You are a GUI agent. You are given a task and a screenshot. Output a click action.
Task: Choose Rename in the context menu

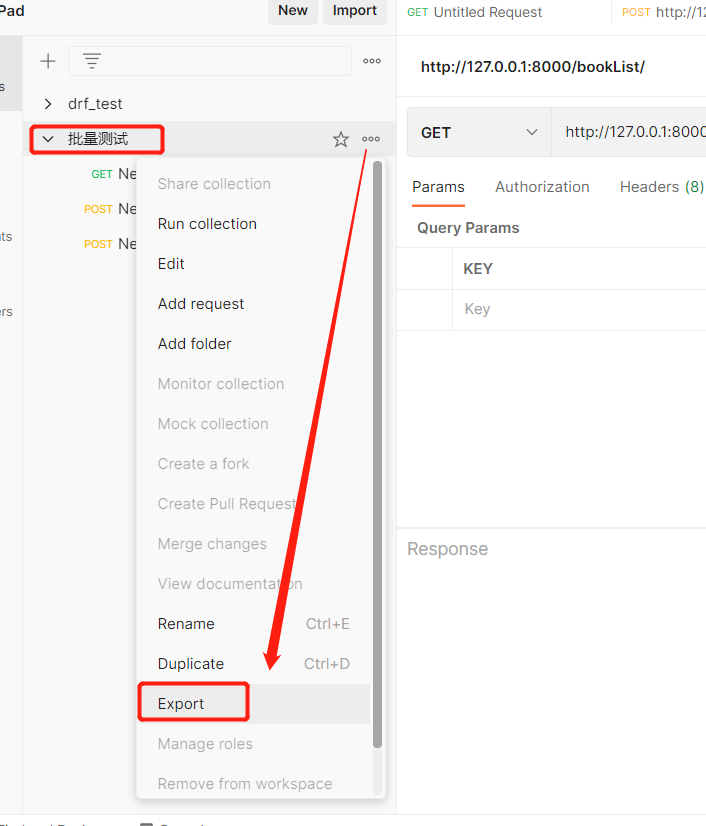pyautogui.click(x=186, y=624)
